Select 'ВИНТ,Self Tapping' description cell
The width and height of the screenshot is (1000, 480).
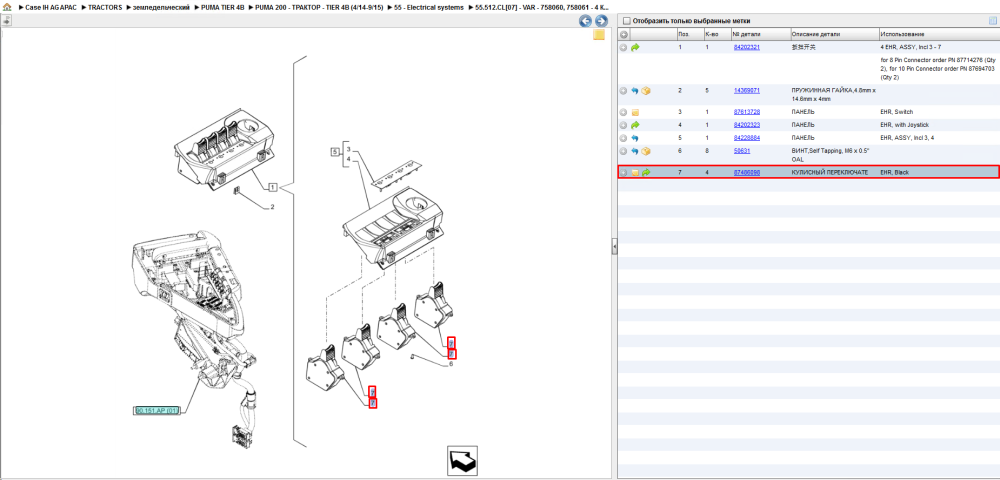coord(830,155)
